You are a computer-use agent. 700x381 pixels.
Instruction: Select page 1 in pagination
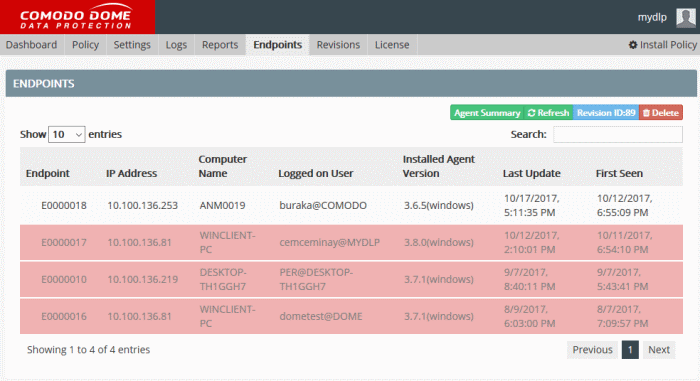coord(630,350)
